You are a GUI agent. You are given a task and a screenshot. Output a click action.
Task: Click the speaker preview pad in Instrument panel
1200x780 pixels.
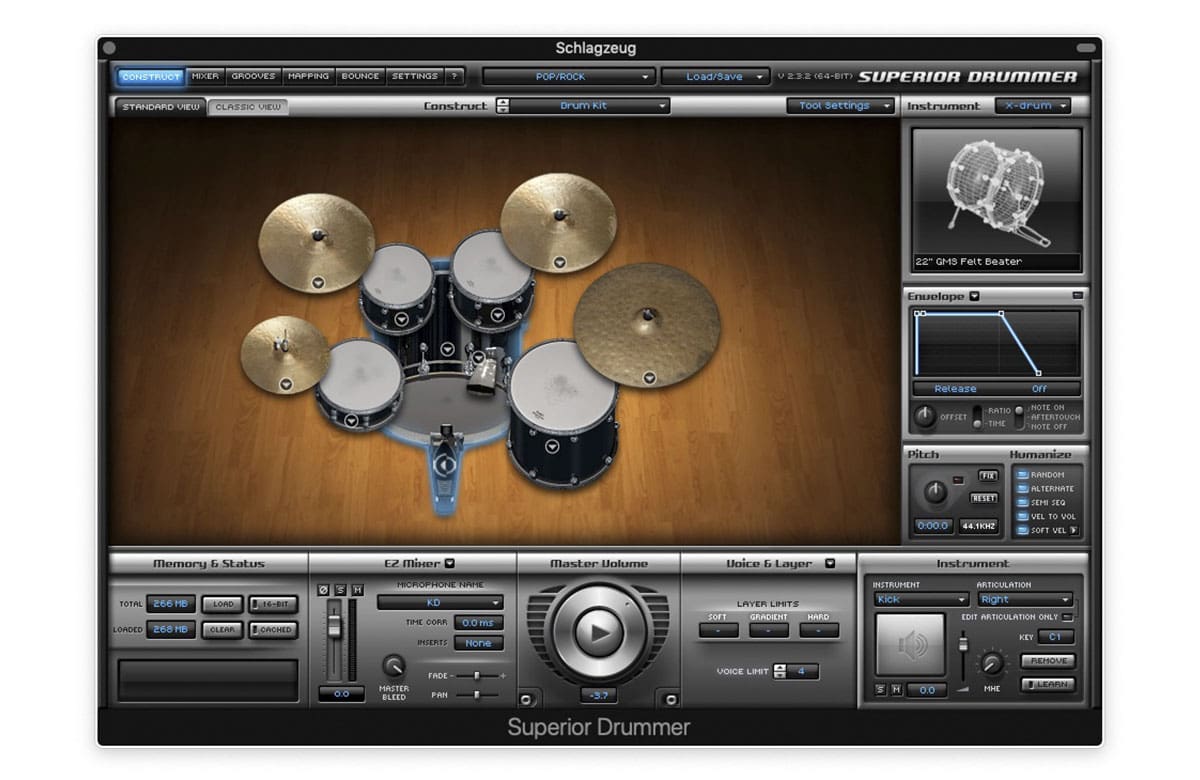tap(910, 645)
